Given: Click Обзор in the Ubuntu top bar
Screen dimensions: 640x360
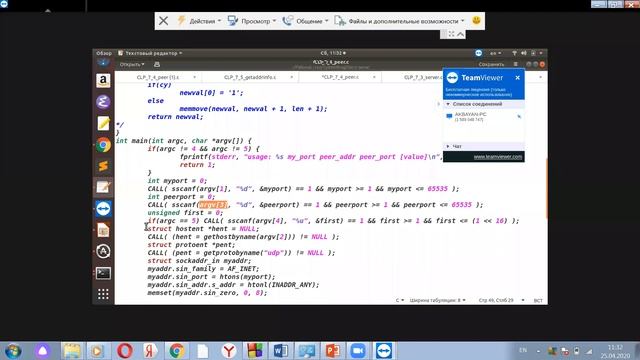Looking at the screenshot, I should click(x=104, y=53).
